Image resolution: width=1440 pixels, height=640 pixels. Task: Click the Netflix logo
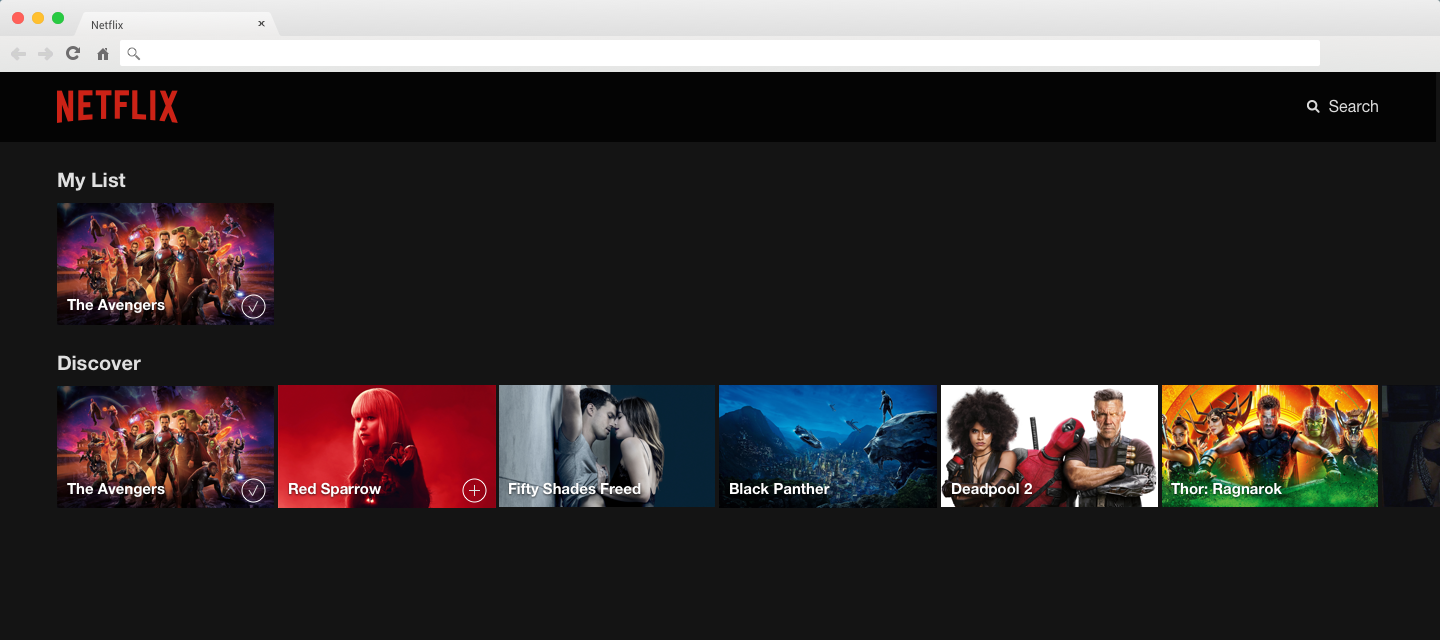click(x=117, y=106)
